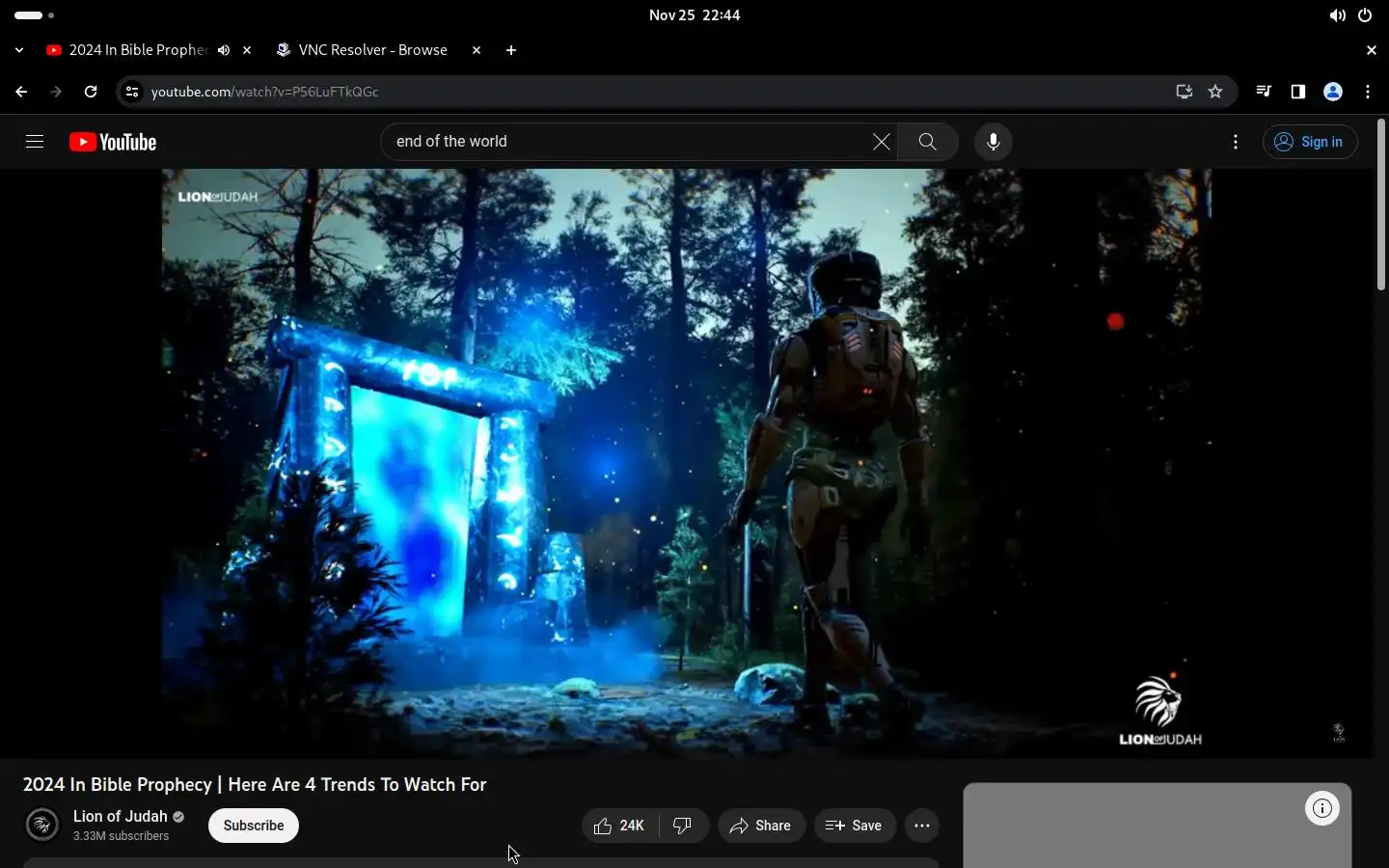This screenshot has width=1389, height=868.
Task: Open the YouTube guide hamburger menu
Action: tap(35, 142)
